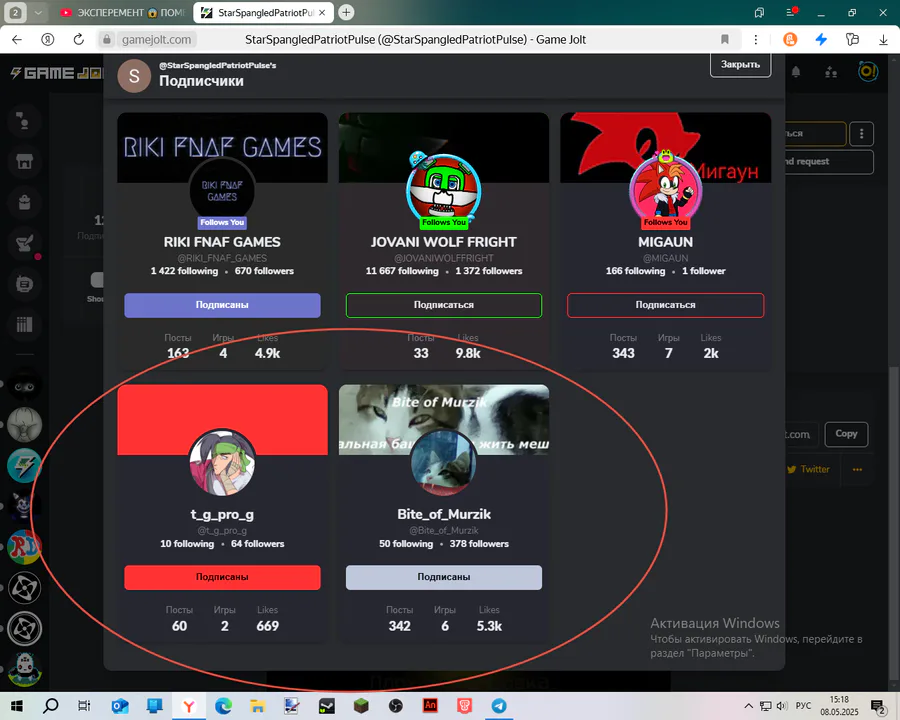The width and height of the screenshot is (900, 720).
Task: Open the address bar three-dot menu
Action: point(755,40)
